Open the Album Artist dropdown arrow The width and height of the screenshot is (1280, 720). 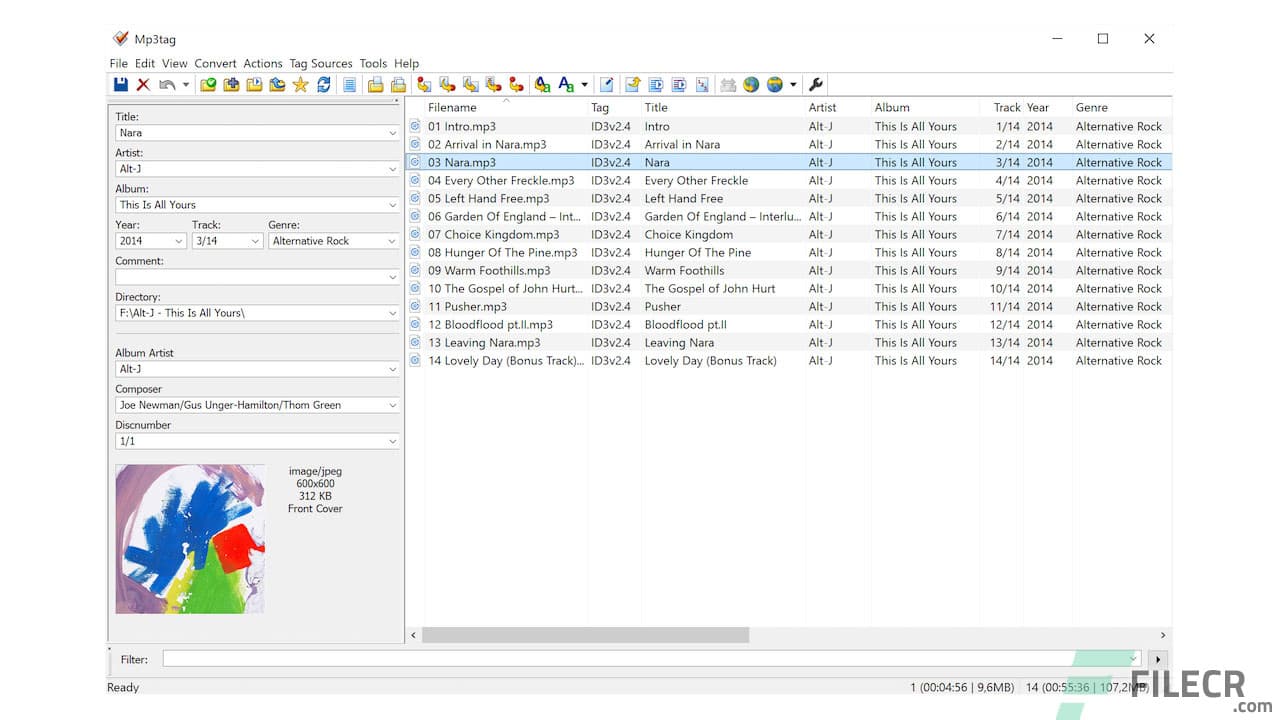coord(391,368)
